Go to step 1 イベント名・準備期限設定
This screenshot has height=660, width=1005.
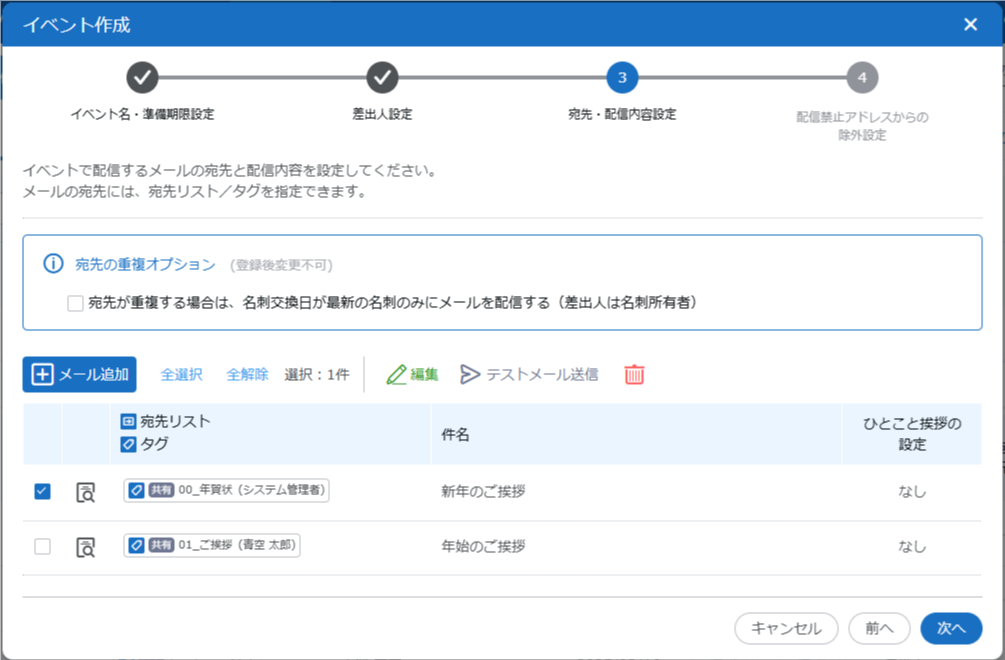click(x=142, y=77)
